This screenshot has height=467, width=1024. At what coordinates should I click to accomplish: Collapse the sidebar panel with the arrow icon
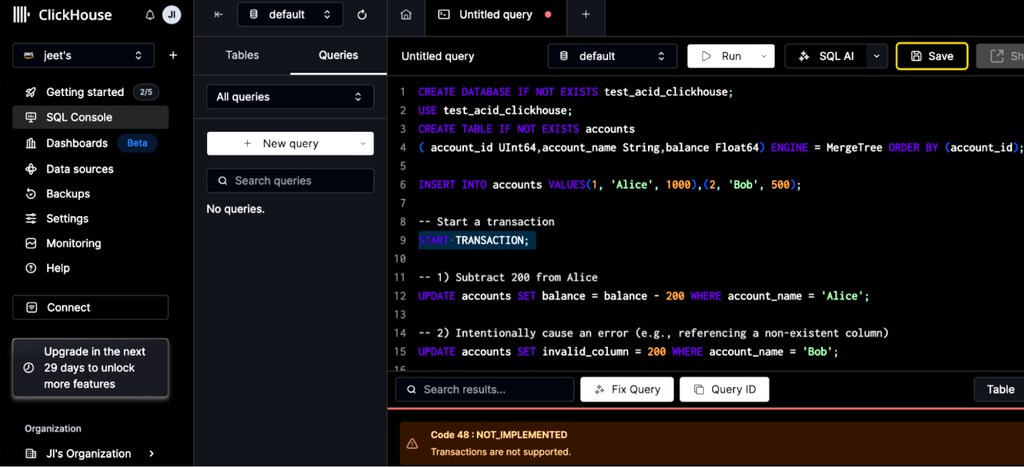(219, 14)
